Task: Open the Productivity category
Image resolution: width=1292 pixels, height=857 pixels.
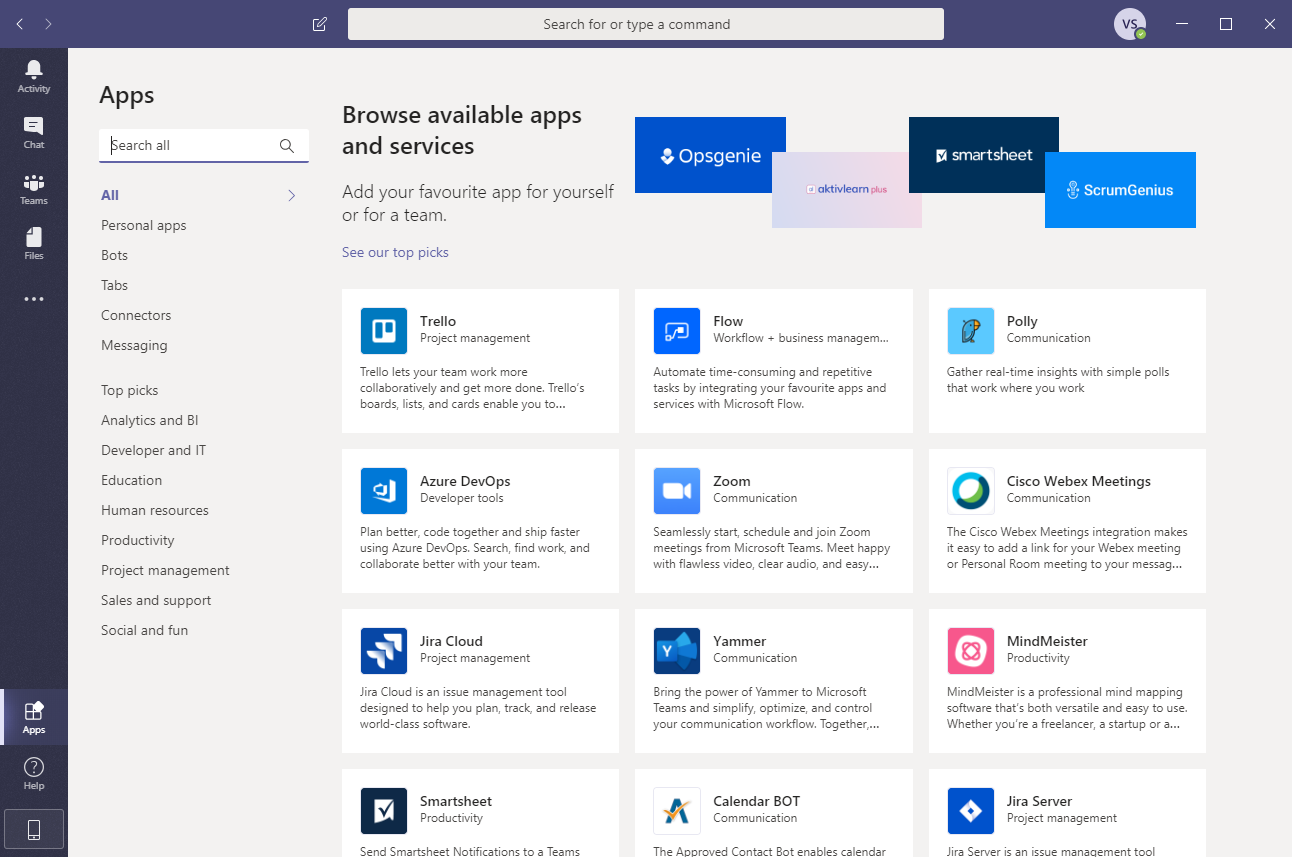Action: click(138, 540)
